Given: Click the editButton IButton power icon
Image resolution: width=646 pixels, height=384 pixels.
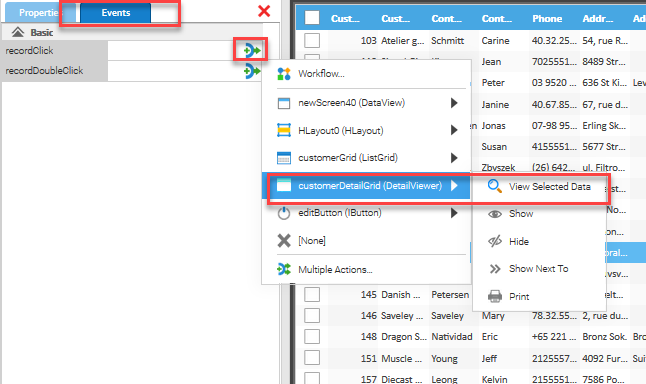Looking at the screenshot, I should coord(284,213).
